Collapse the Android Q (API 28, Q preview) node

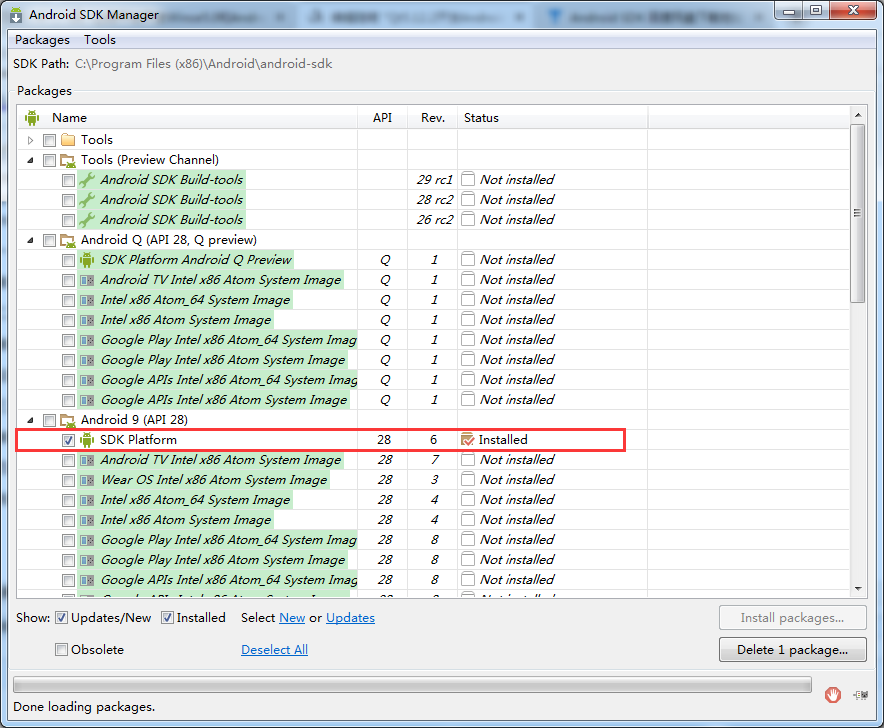[x=30, y=240]
